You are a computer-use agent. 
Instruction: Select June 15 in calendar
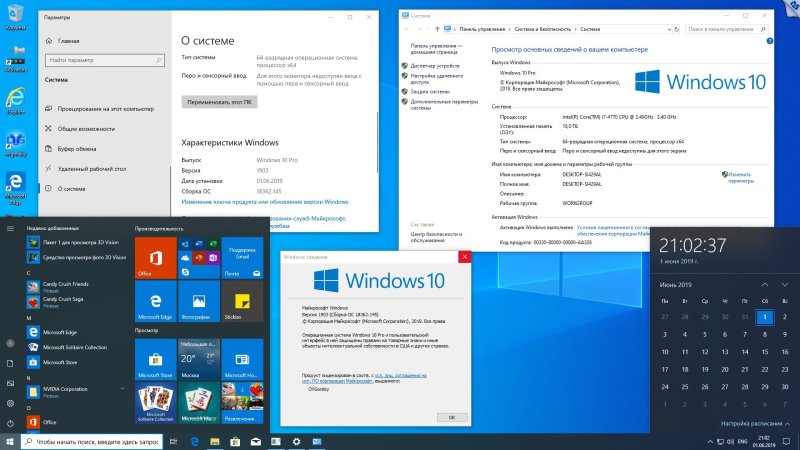coord(765,352)
